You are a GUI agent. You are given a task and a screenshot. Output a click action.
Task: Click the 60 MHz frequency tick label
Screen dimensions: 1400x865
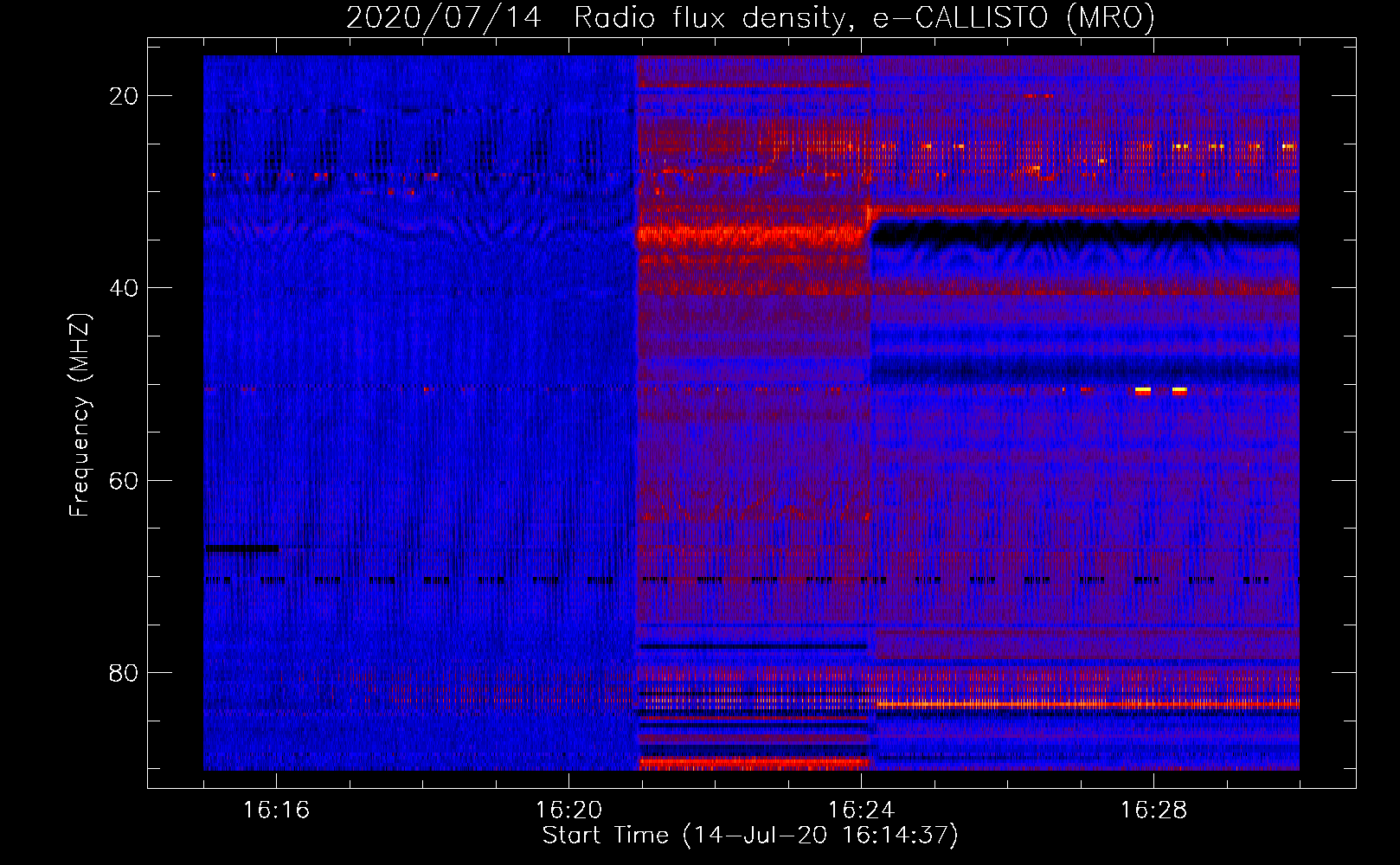coord(124,480)
